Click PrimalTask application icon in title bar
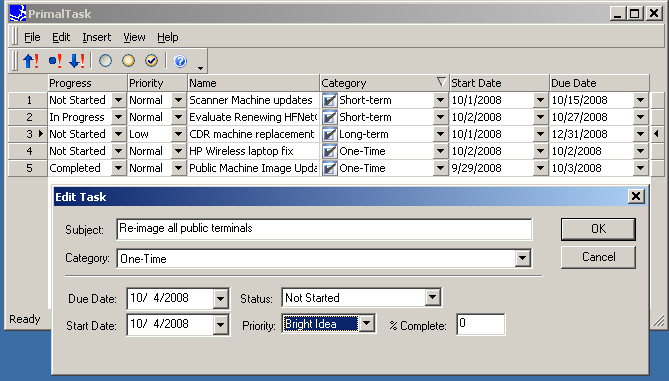The width and height of the screenshot is (669, 381). point(17,13)
